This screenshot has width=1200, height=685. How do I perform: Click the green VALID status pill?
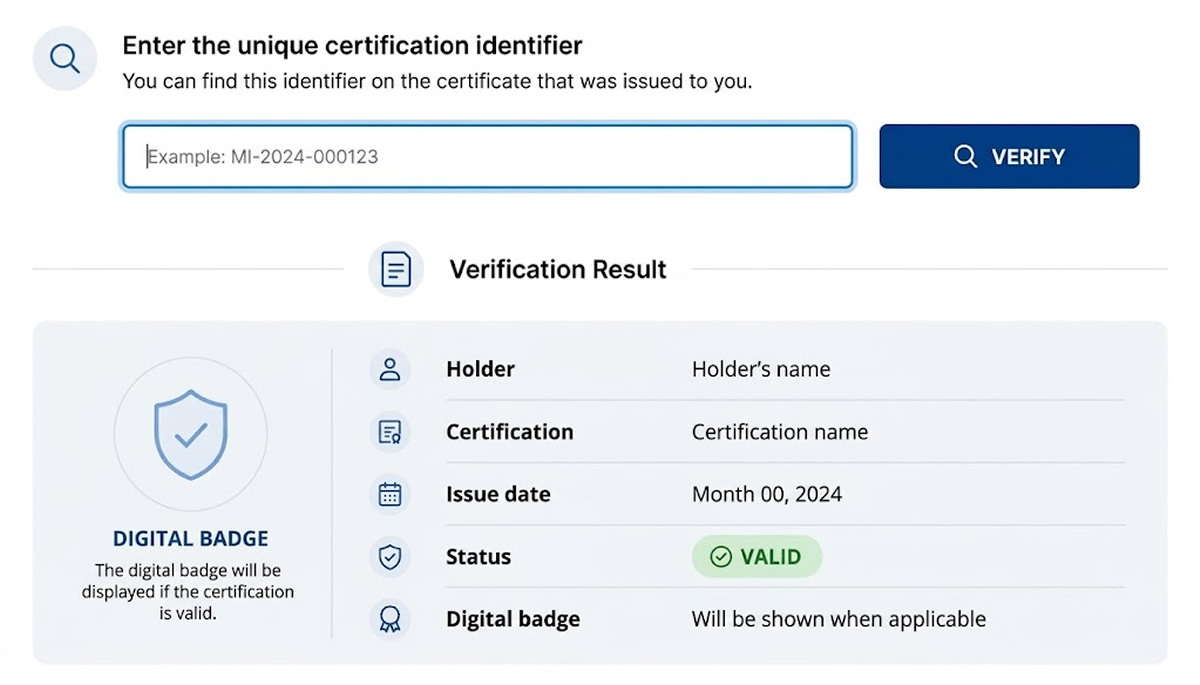757,557
